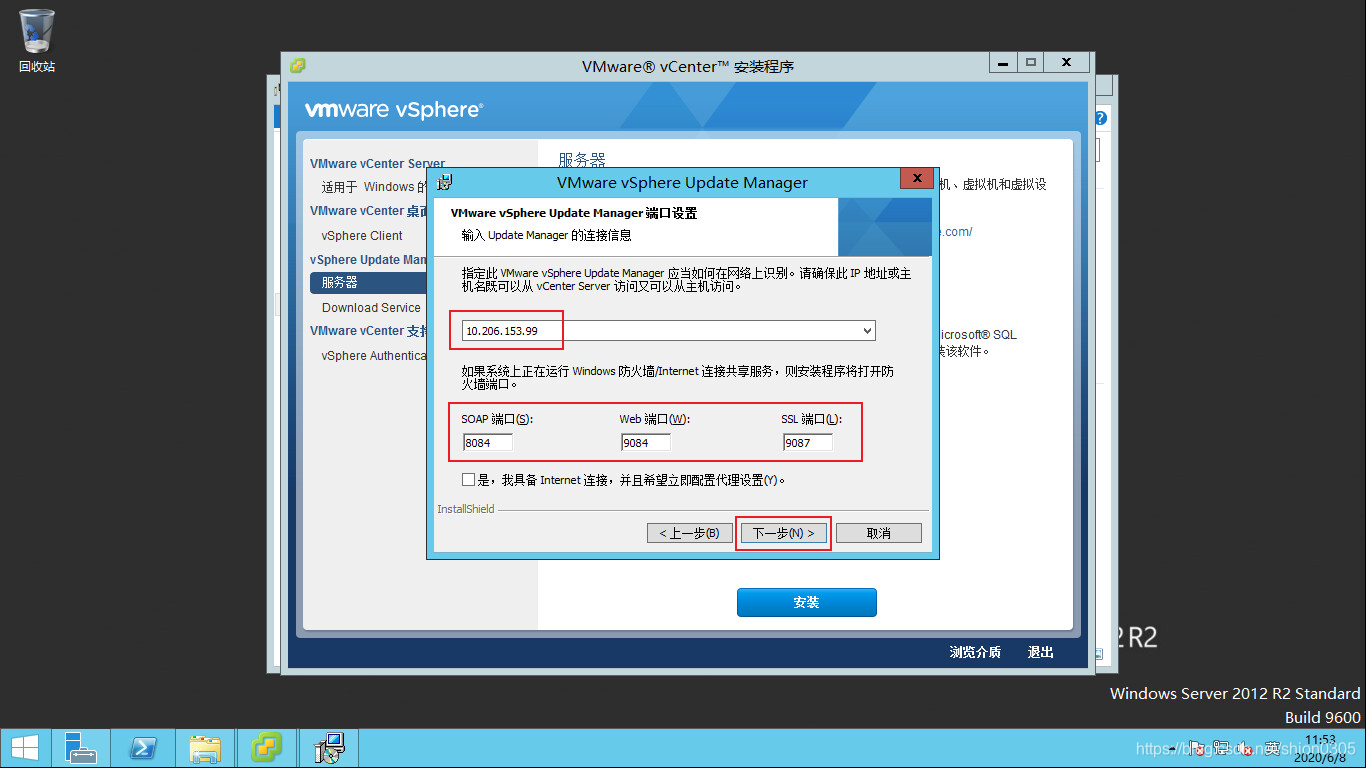The height and width of the screenshot is (768, 1366).
Task: Click the vCenter installer window title icon
Action: (x=297, y=66)
